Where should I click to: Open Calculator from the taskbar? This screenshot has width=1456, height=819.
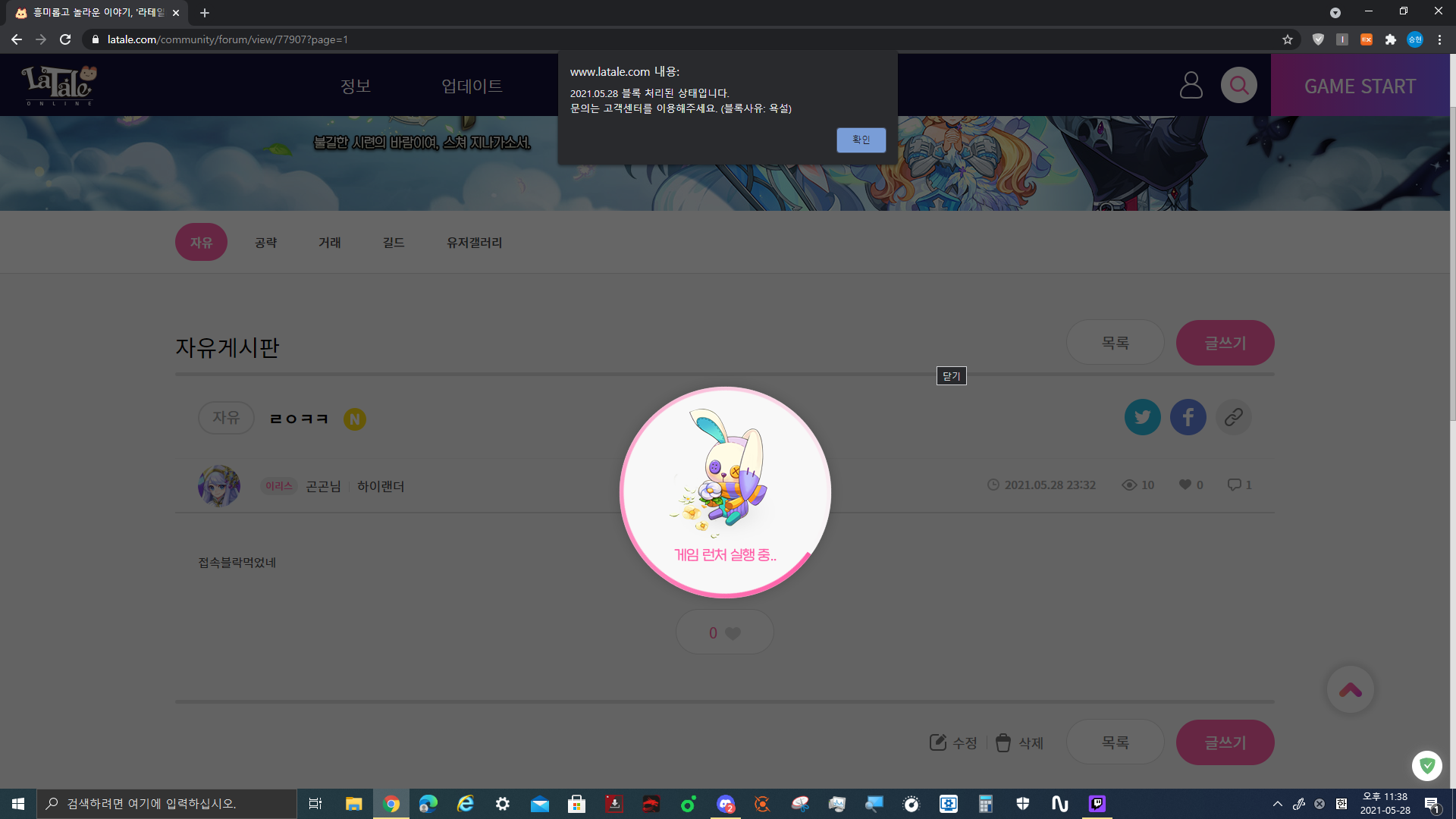(985, 804)
